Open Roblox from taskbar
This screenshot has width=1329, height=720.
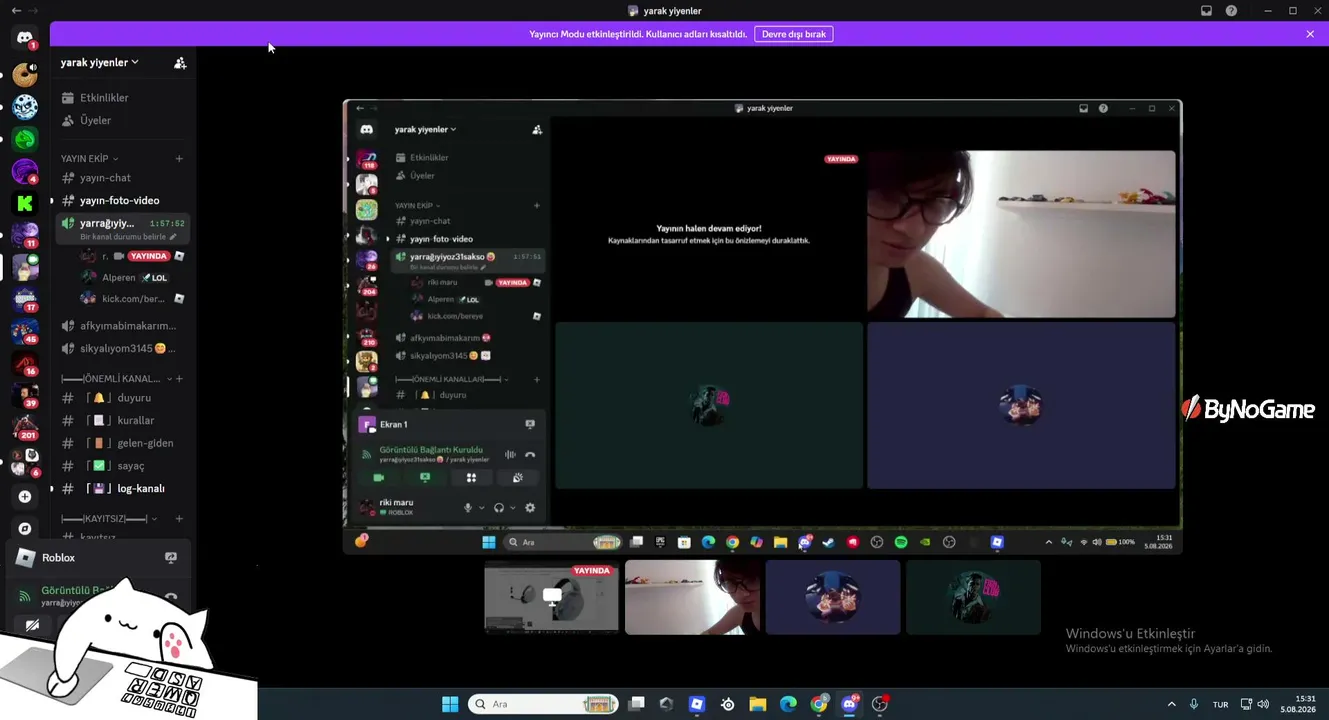click(697, 704)
